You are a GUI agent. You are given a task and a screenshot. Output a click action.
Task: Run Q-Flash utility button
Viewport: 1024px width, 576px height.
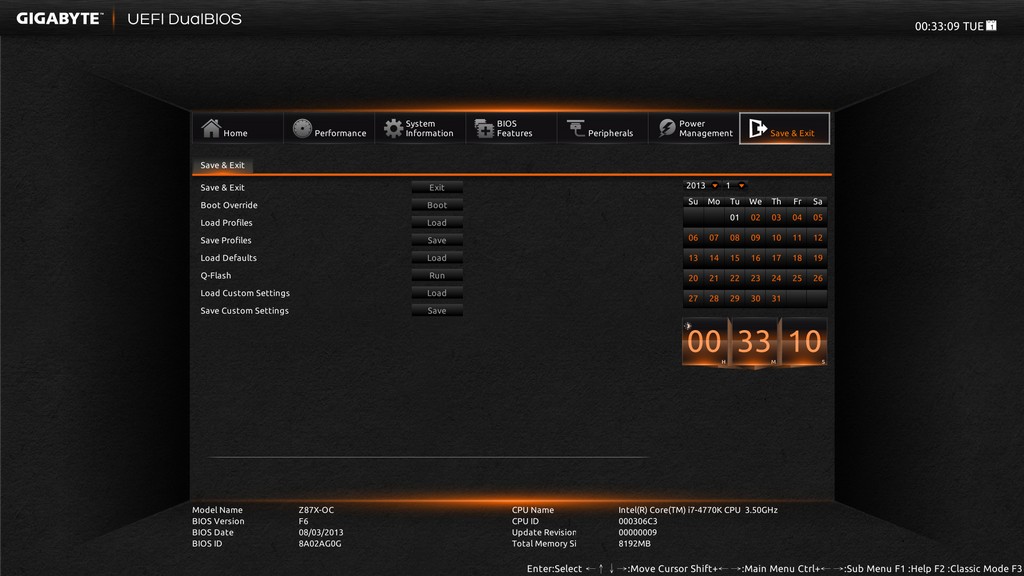(437, 276)
